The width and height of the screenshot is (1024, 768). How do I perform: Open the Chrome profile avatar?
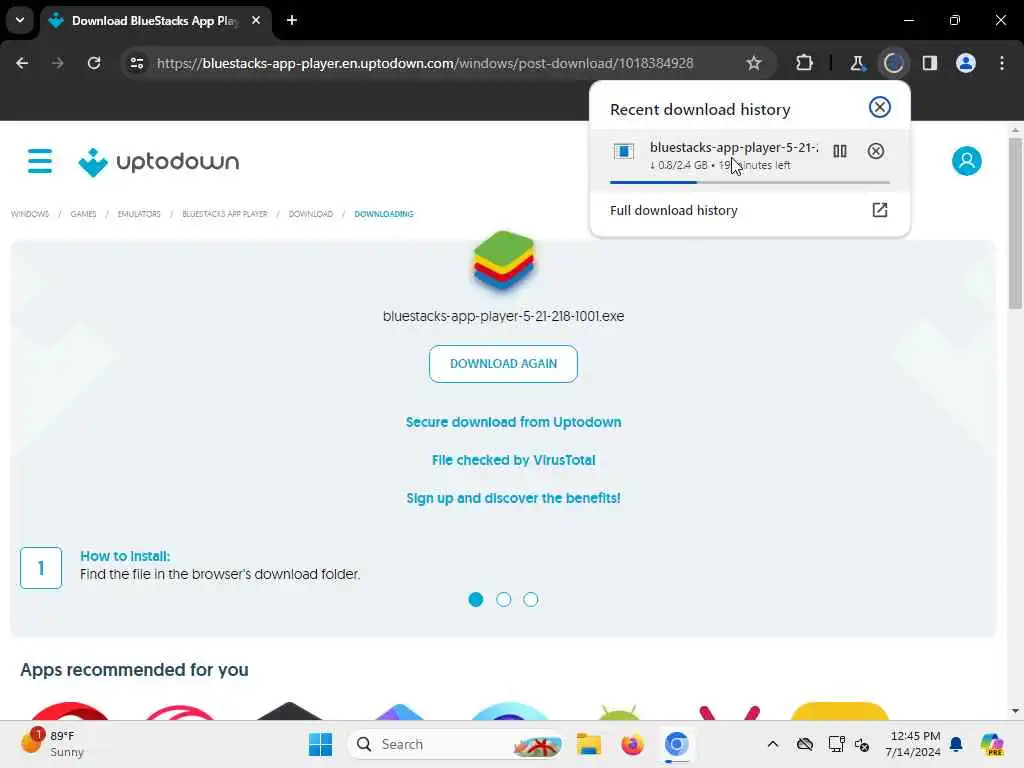pos(966,63)
